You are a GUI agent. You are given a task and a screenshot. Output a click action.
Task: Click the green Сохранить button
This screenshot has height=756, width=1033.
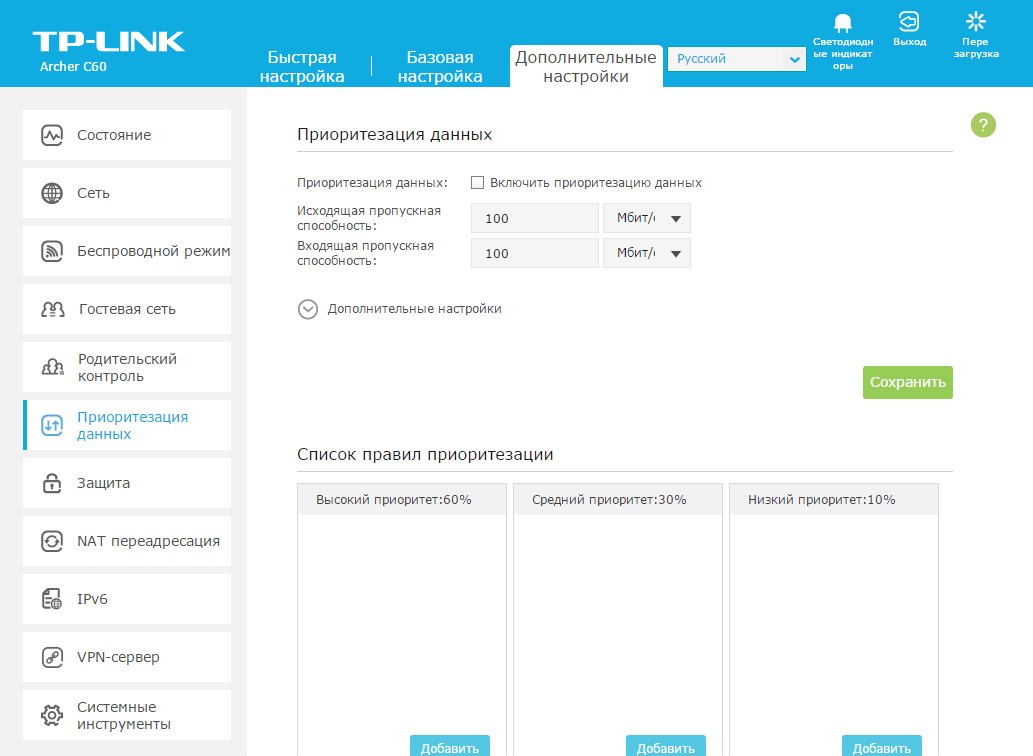(x=907, y=382)
